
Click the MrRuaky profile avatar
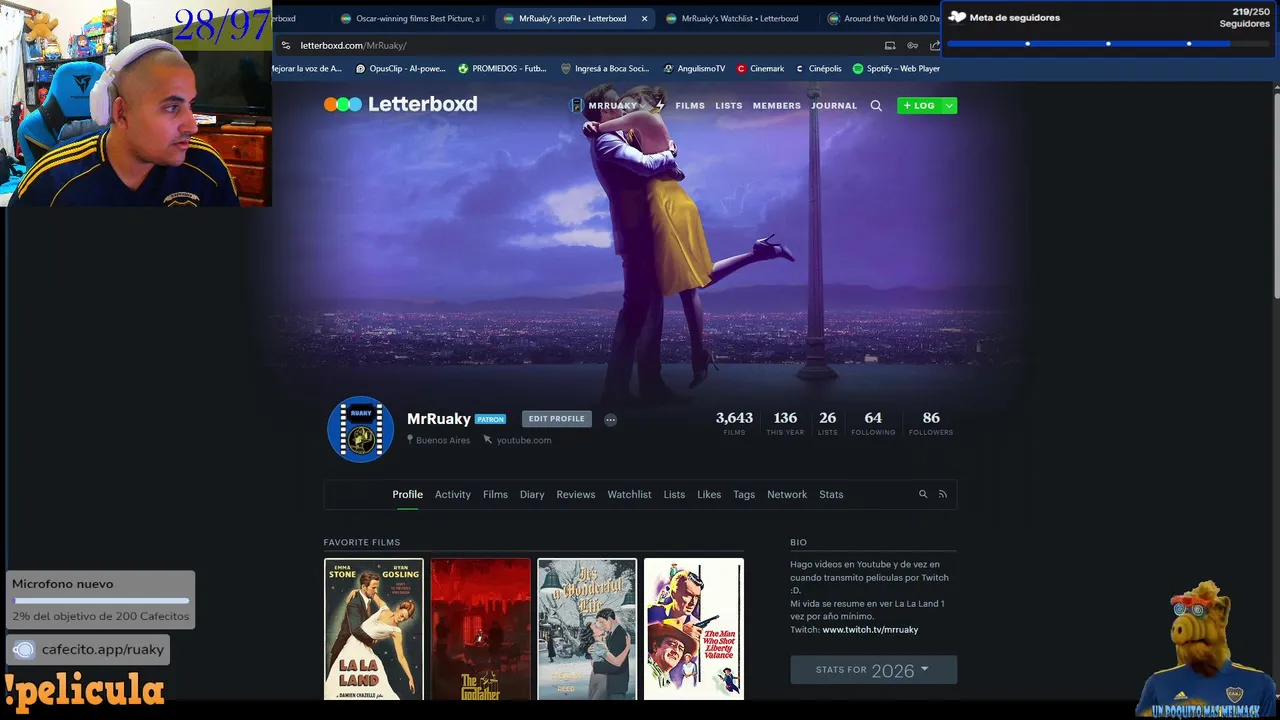click(361, 429)
